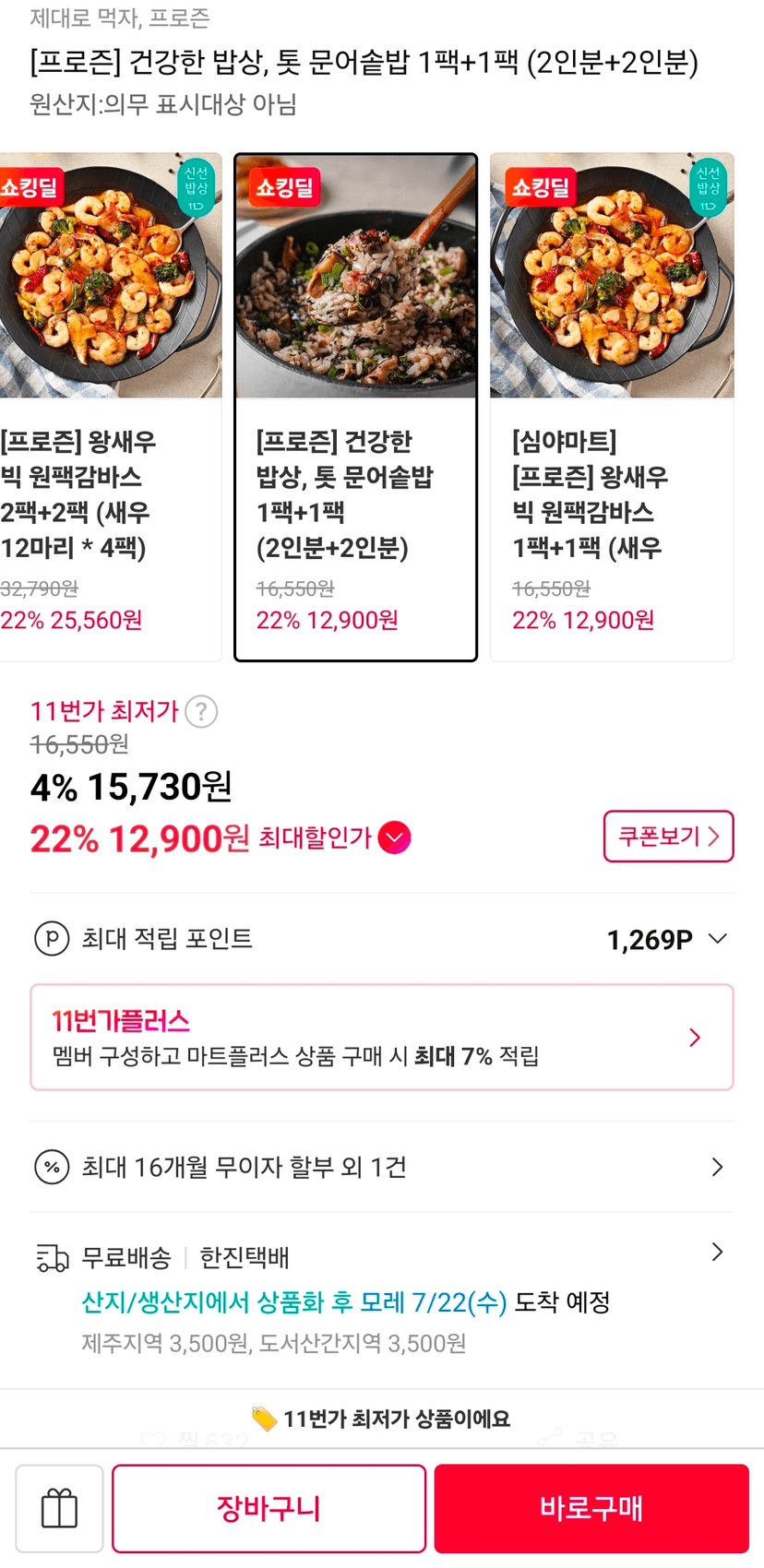Select 심야마트 왕새우 감바스 1팩+1팩 card
The image size is (764, 1568).
pyautogui.click(x=612, y=407)
